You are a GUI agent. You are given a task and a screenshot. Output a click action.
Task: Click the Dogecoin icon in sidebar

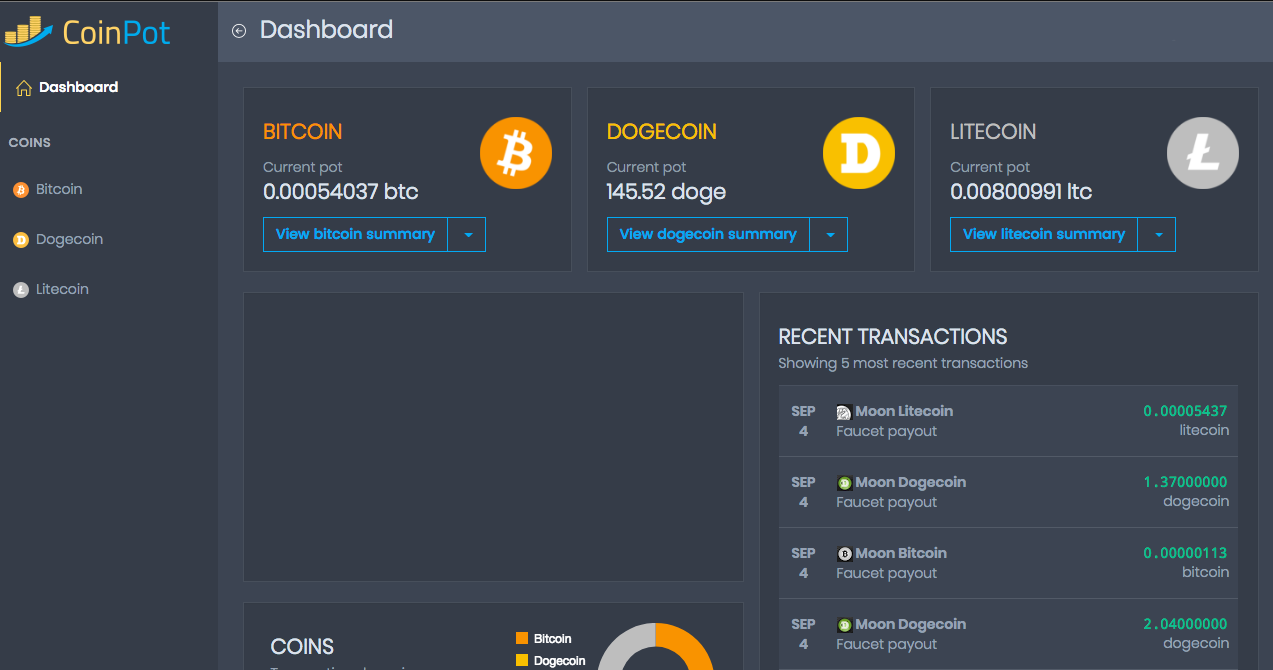coord(21,240)
